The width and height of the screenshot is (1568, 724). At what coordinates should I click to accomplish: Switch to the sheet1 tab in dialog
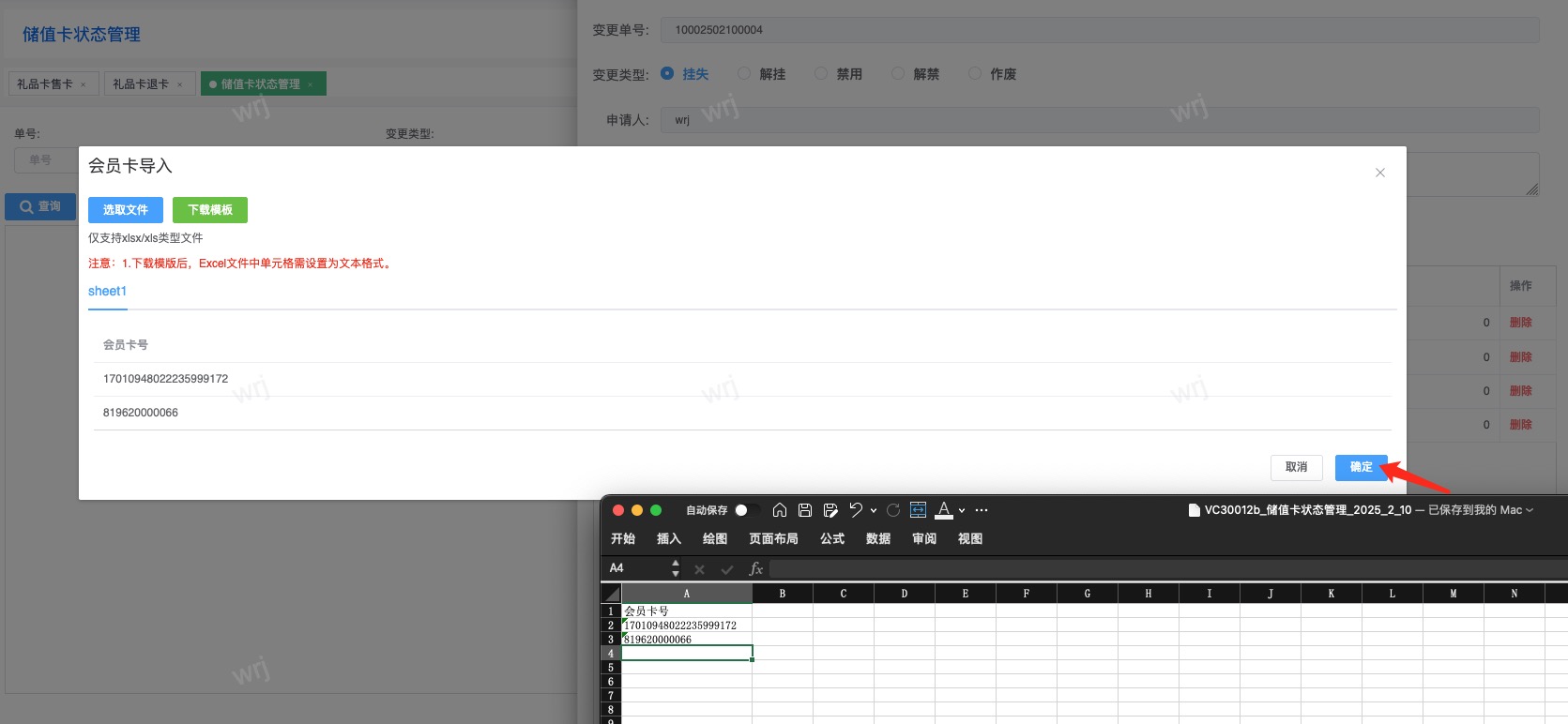[x=107, y=292]
